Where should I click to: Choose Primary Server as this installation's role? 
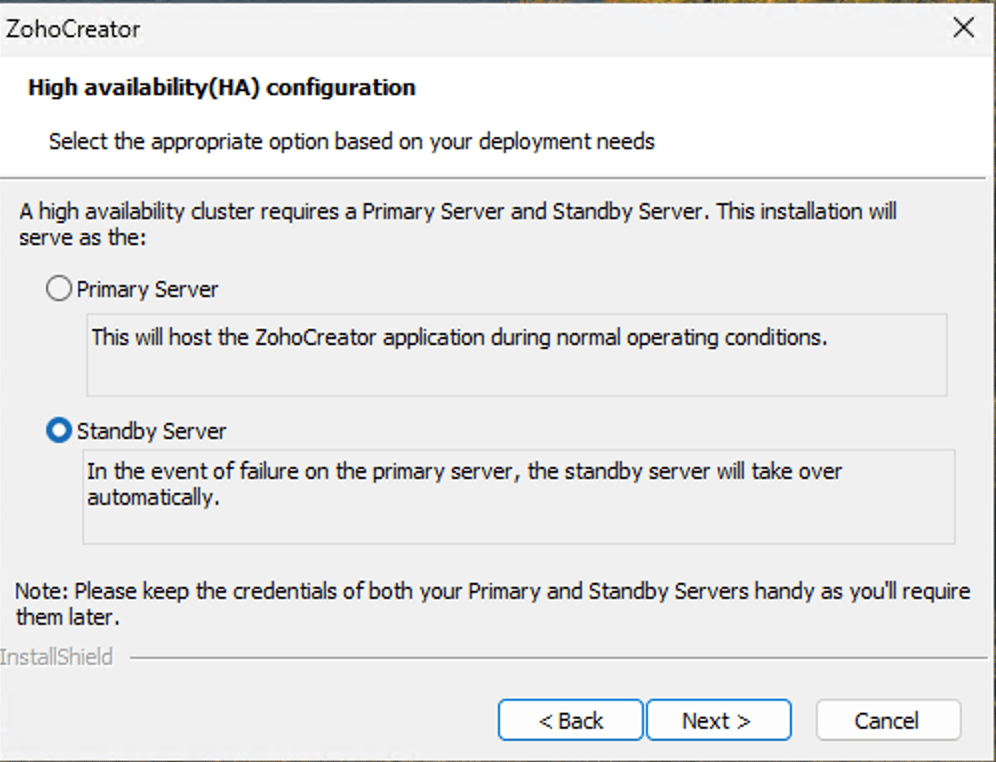tap(59, 288)
